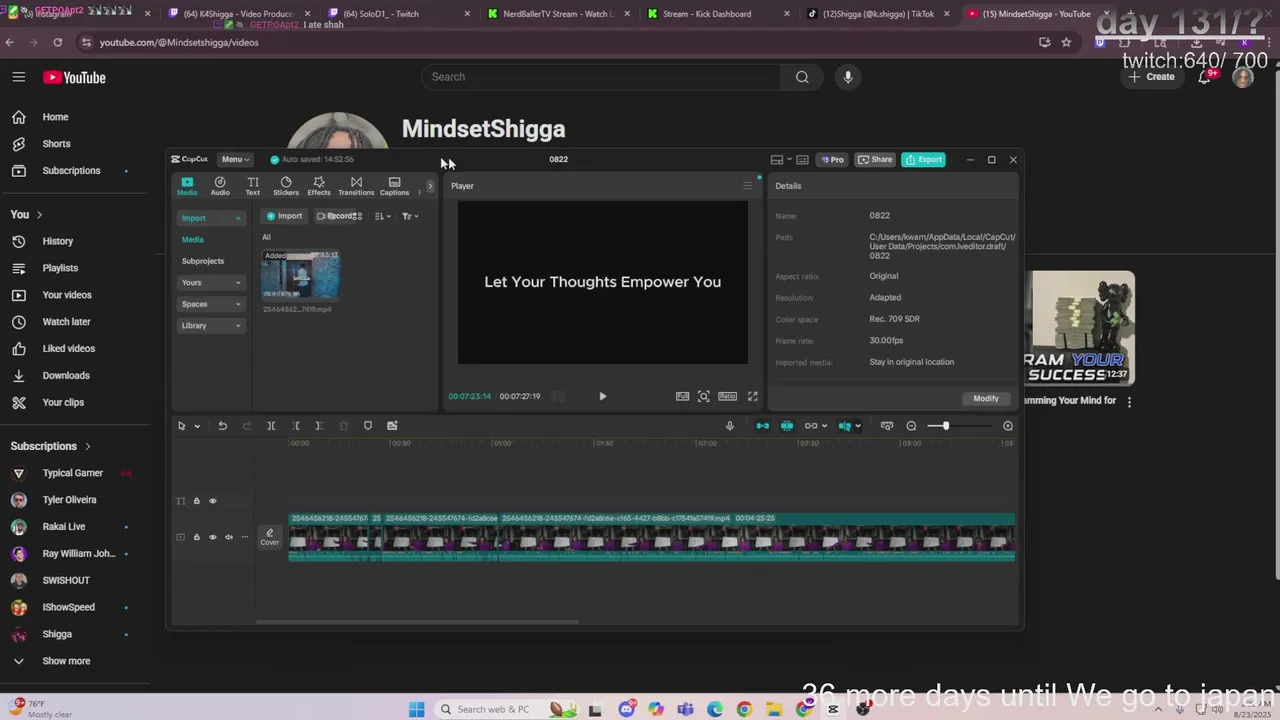This screenshot has height=720, width=1280.
Task: Open History in the YouTube sidebar
Action: (x=57, y=241)
